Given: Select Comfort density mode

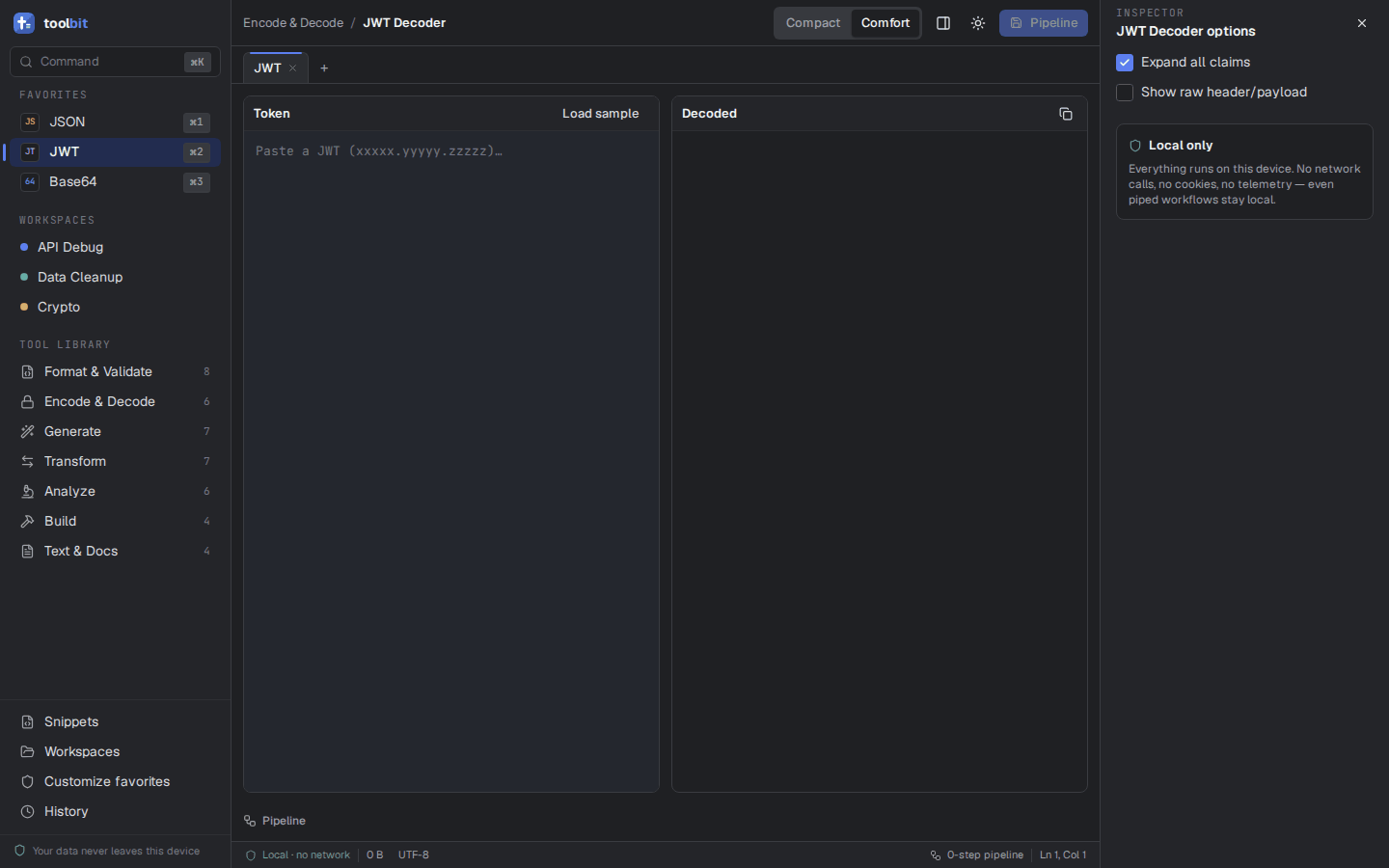Looking at the screenshot, I should 885,23.
